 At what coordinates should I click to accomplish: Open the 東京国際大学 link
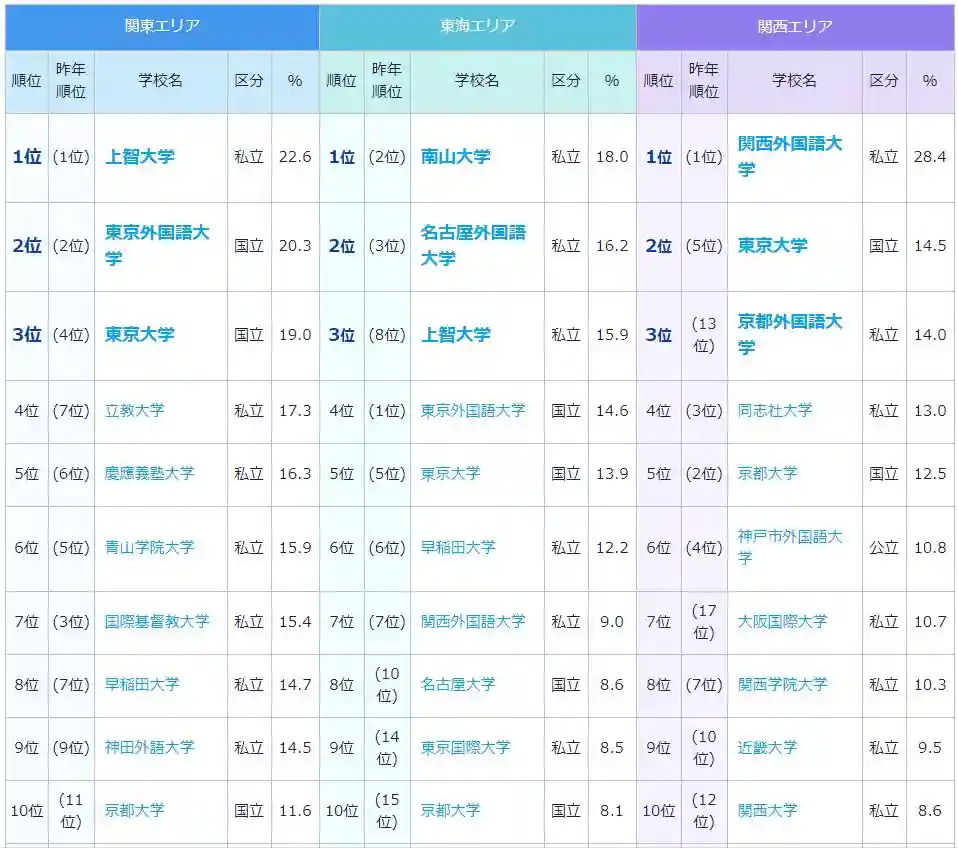tap(465, 747)
